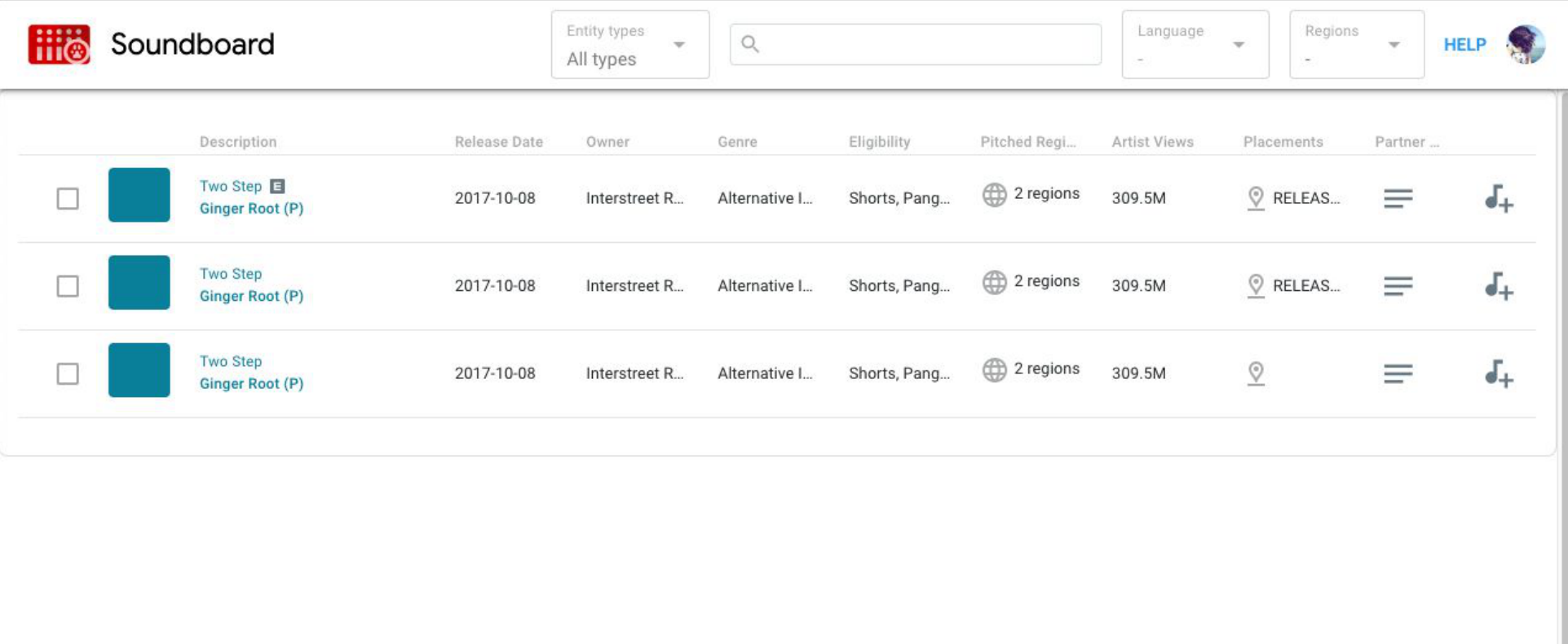Click the Genre column header
Image resolution: width=1568 pixels, height=644 pixels.
pos(737,142)
